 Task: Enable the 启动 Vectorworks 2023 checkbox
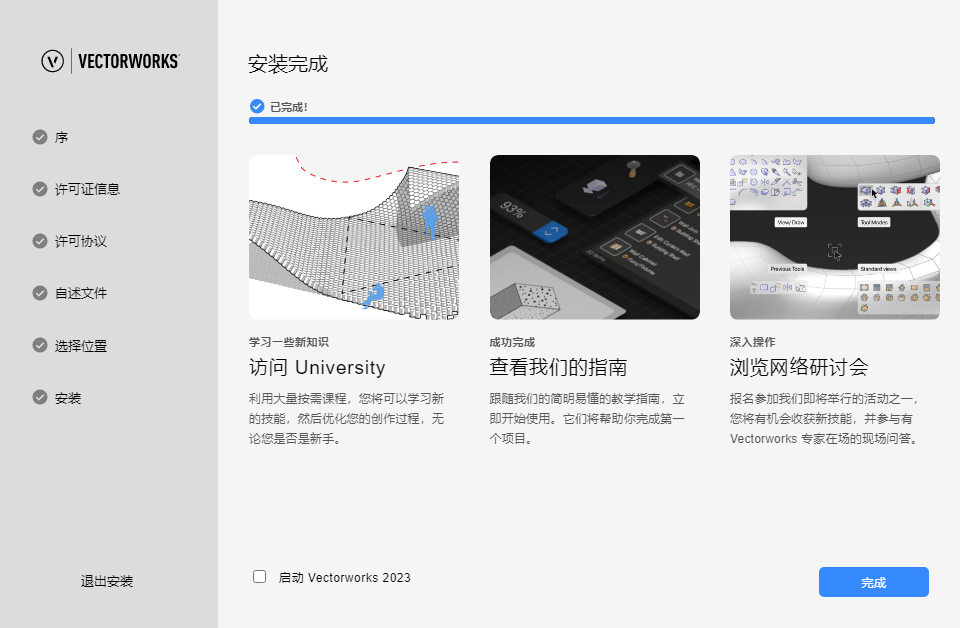[259, 576]
